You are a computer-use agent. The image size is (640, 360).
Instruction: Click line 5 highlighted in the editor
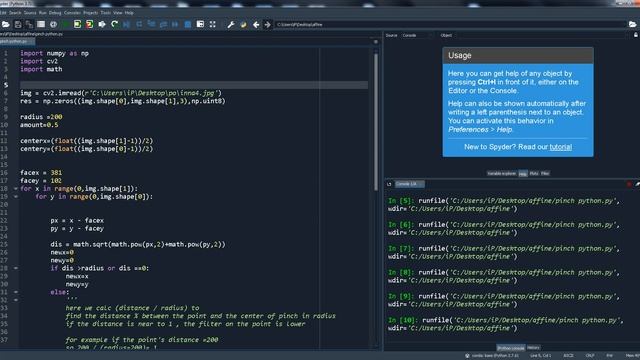point(194,85)
